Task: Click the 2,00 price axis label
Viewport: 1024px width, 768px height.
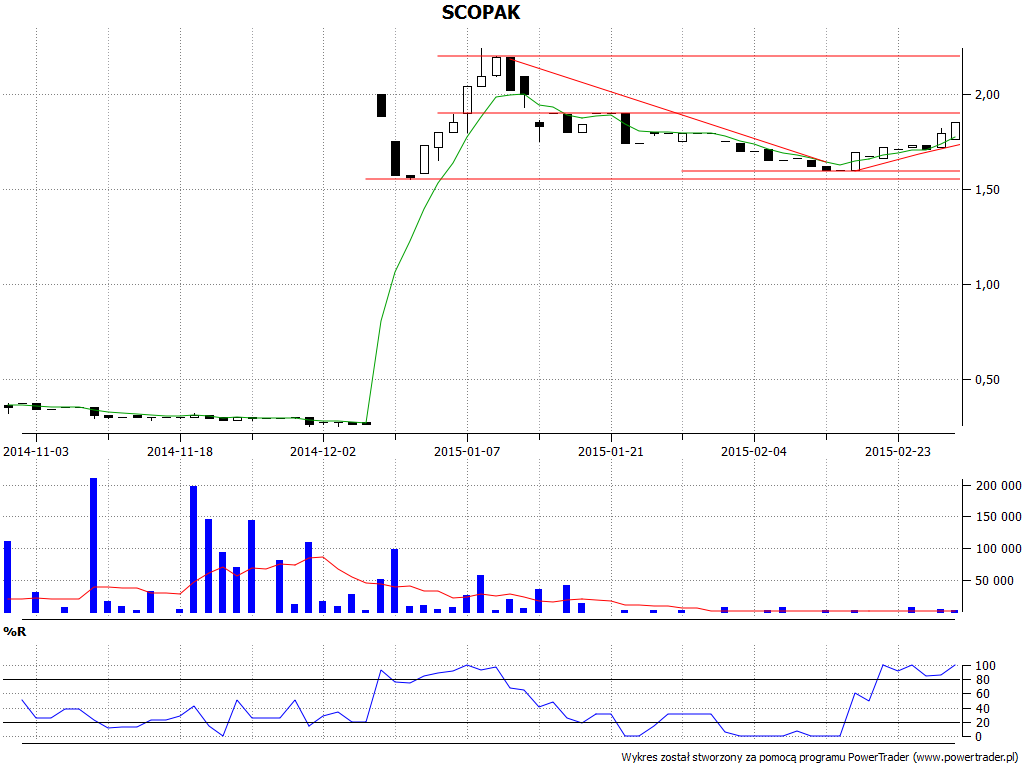Action: pos(987,95)
